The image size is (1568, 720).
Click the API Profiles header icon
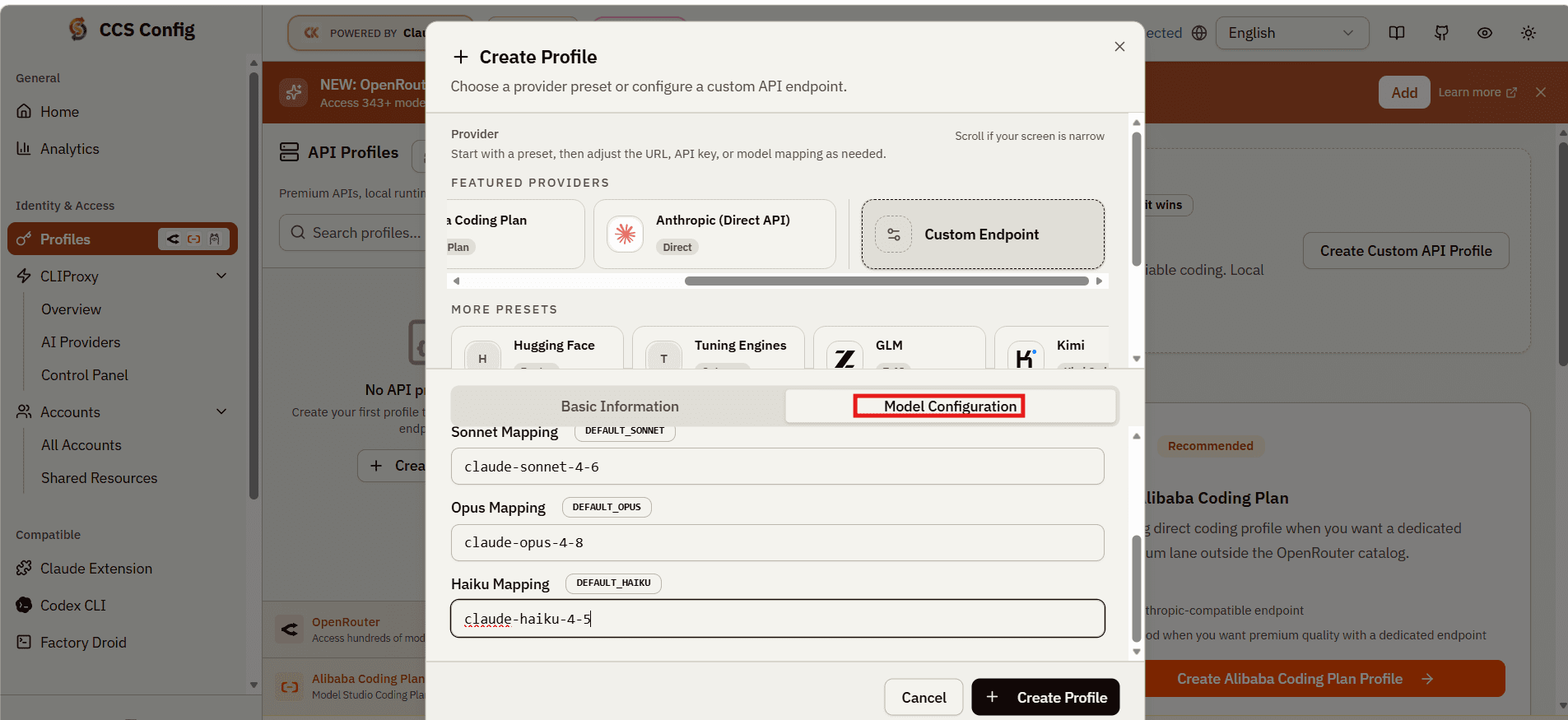coord(289,152)
